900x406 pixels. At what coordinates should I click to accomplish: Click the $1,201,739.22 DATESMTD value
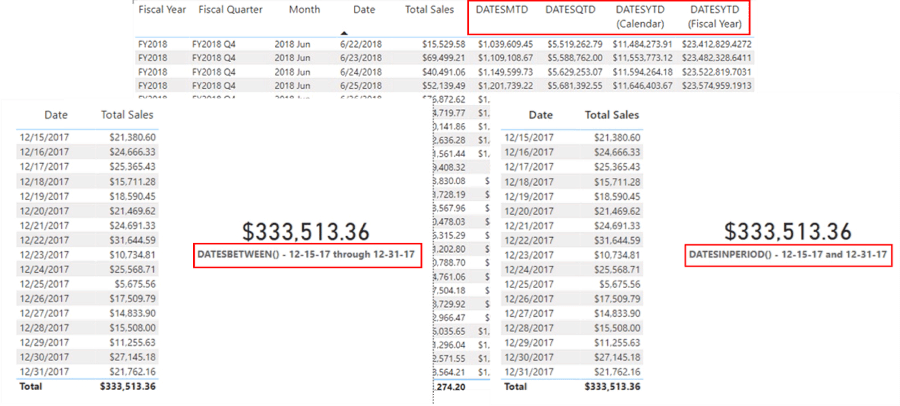[505, 86]
